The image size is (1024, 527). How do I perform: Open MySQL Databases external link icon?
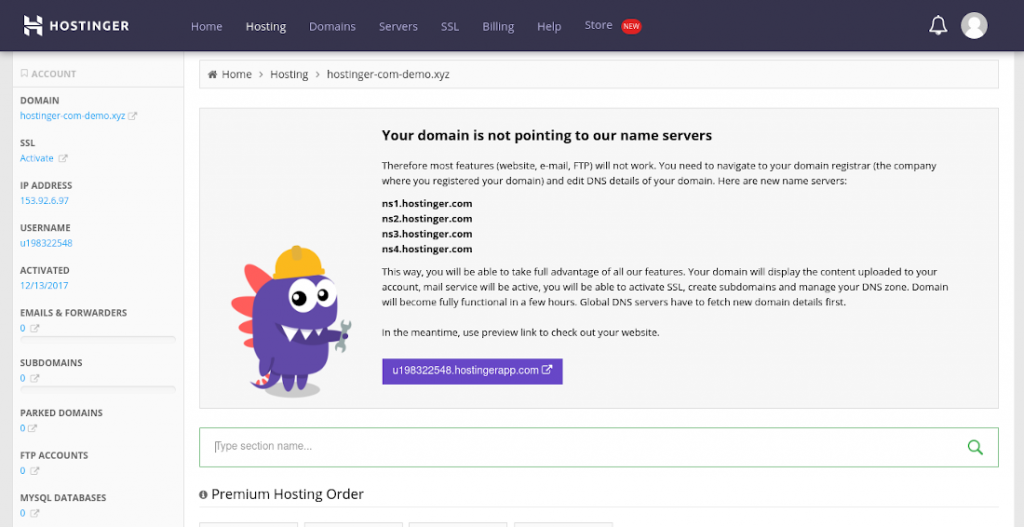click(x=35, y=513)
